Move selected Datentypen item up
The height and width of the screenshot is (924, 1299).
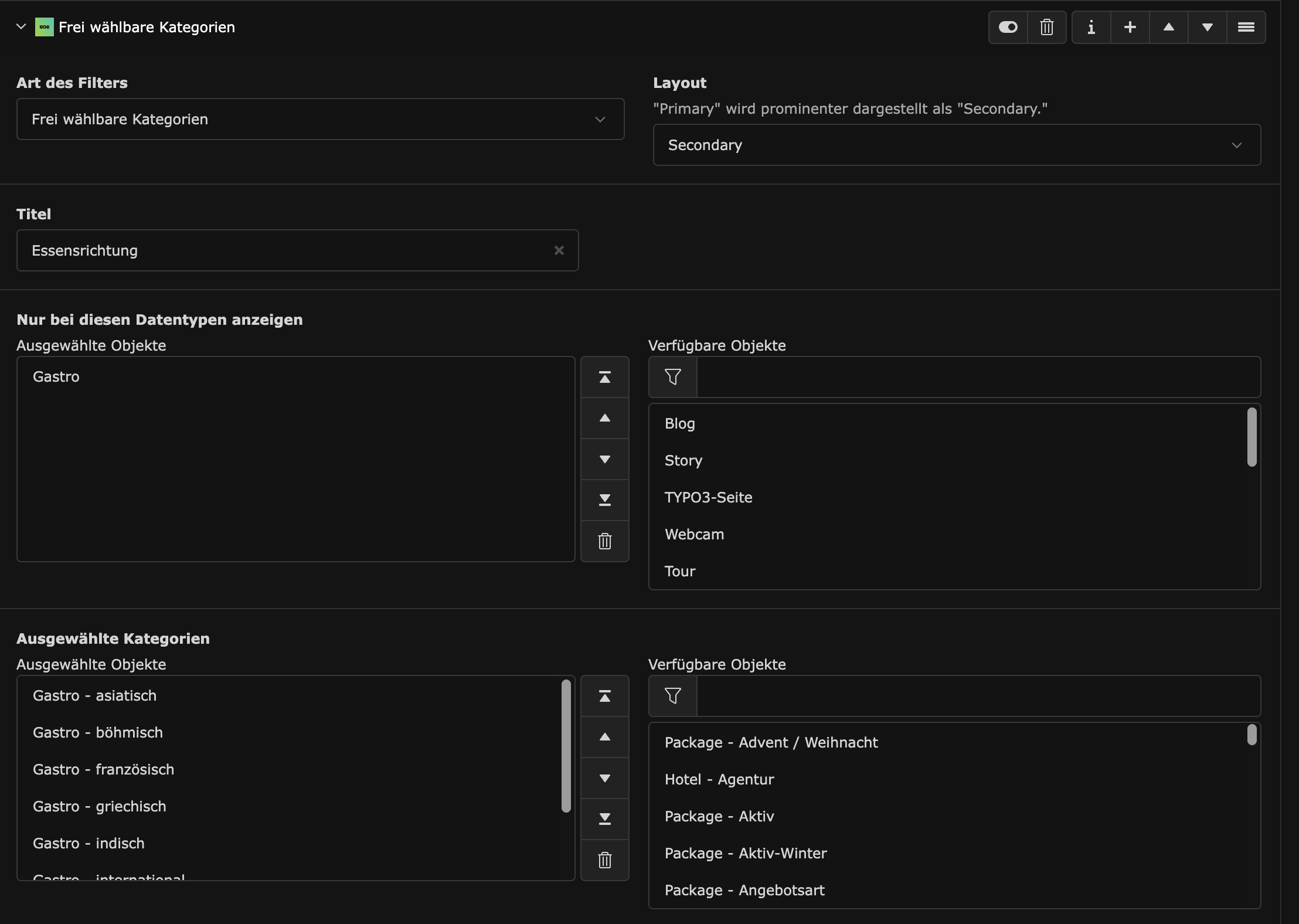pos(605,418)
